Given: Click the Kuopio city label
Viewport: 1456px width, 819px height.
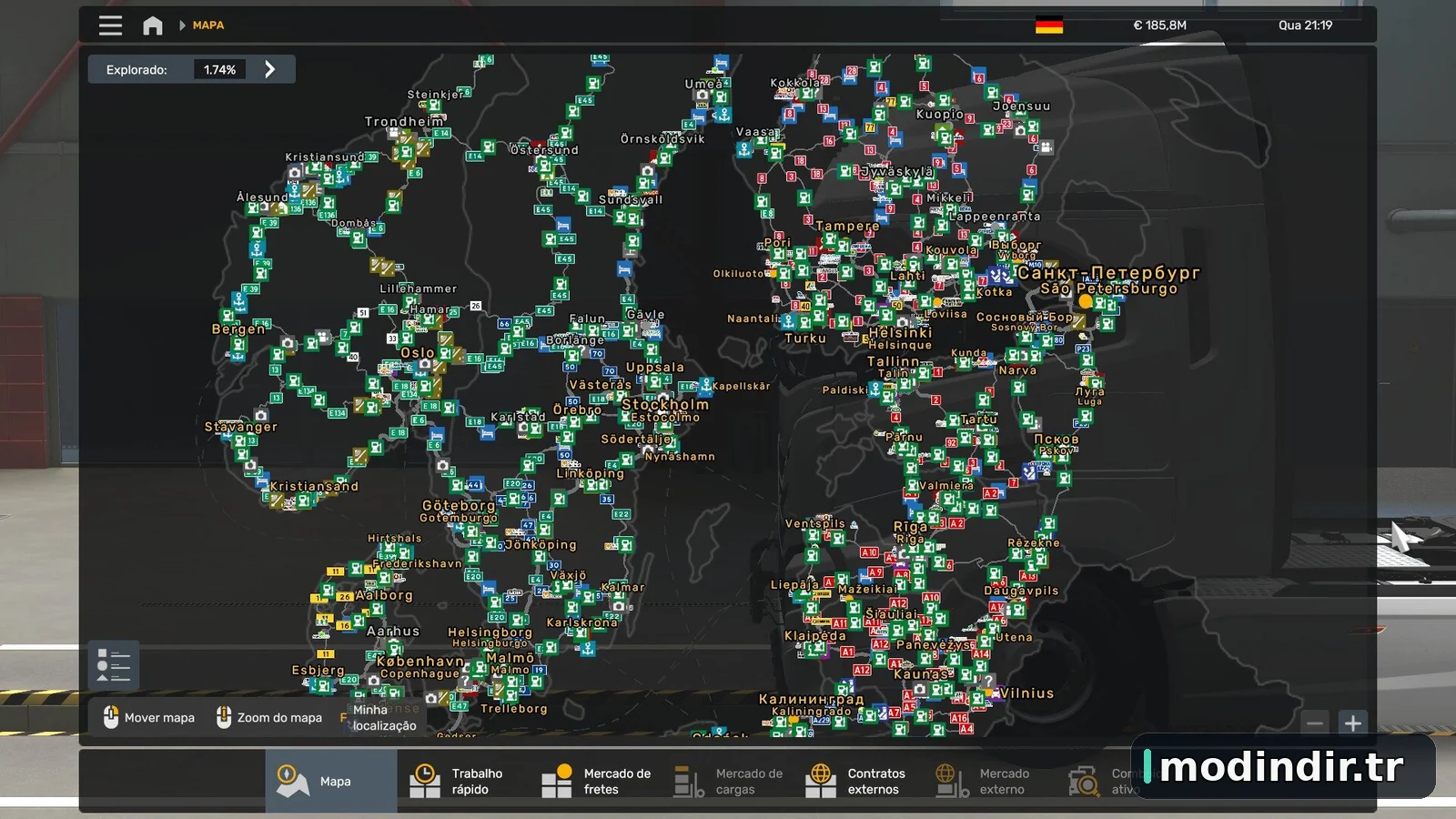Looking at the screenshot, I should [x=940, y=114].
